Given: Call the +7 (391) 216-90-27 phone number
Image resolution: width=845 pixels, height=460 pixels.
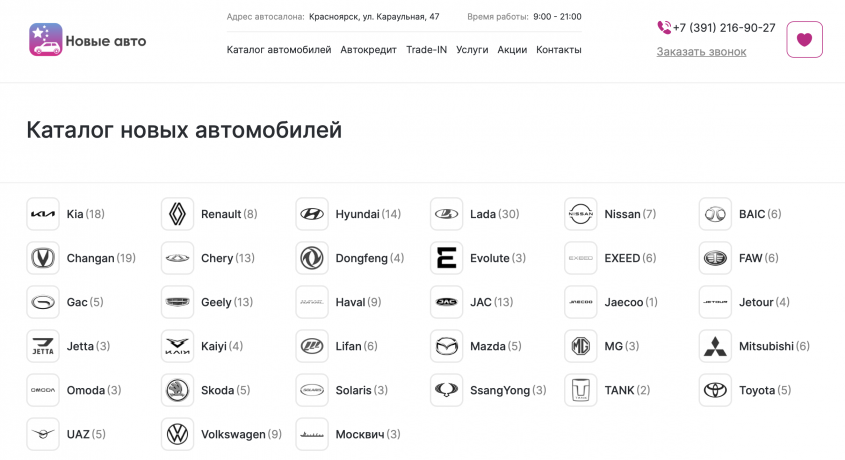Looking at the screenshot, I should pos(724,27).
